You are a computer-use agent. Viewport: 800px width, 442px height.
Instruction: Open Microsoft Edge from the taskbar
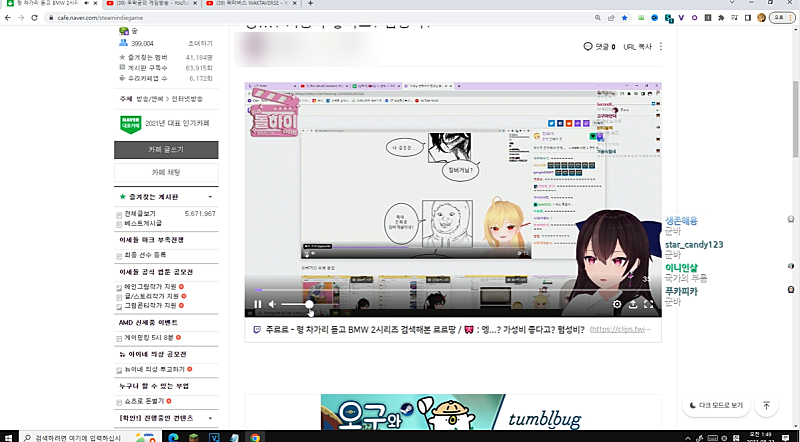(173, 437)
